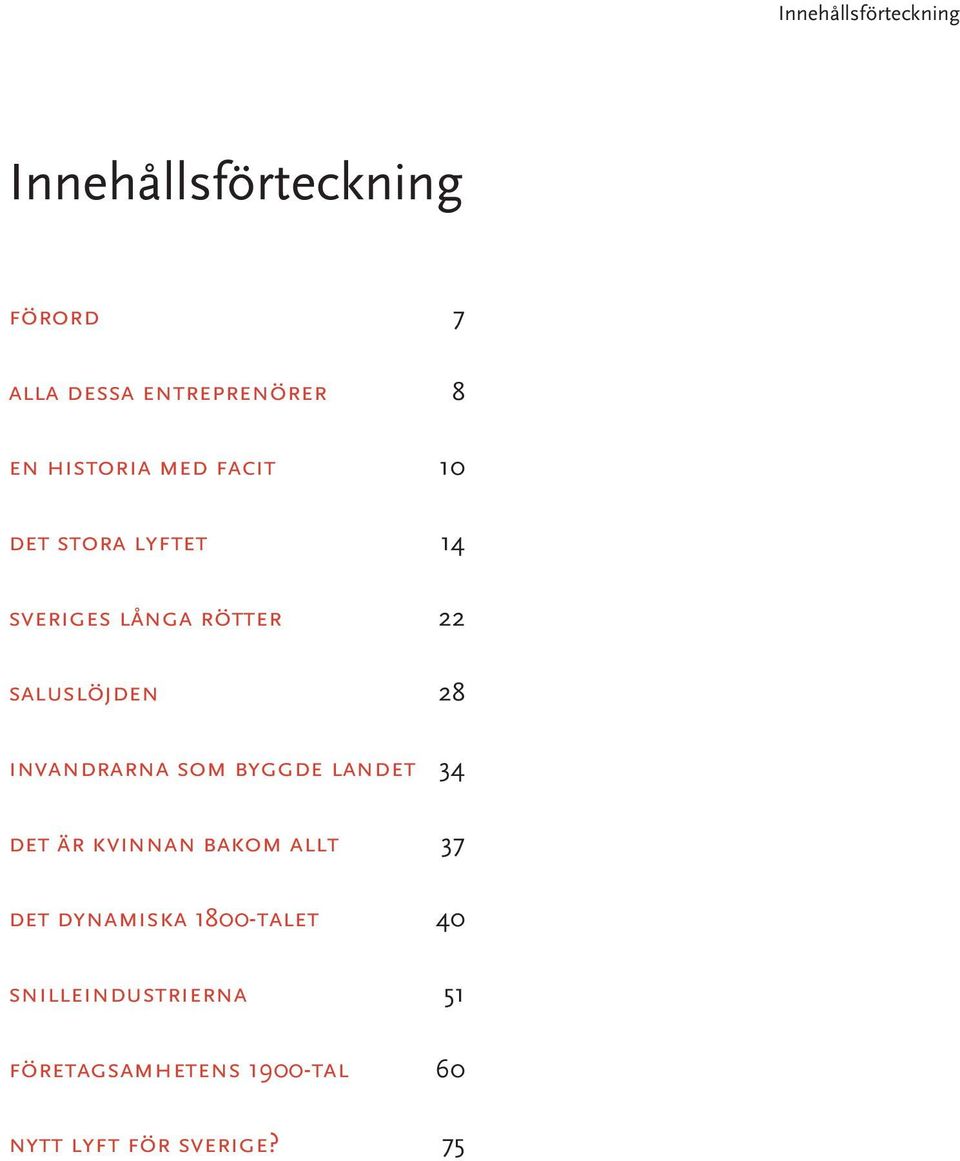This screenshot has height=1161, width=960.
Task: Click the large Innehållsförteckning heading
Action: tap(236, 183)
